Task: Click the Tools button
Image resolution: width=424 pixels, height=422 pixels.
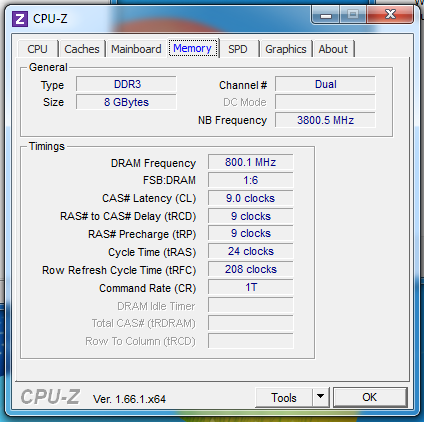Action: pos(284,397)
